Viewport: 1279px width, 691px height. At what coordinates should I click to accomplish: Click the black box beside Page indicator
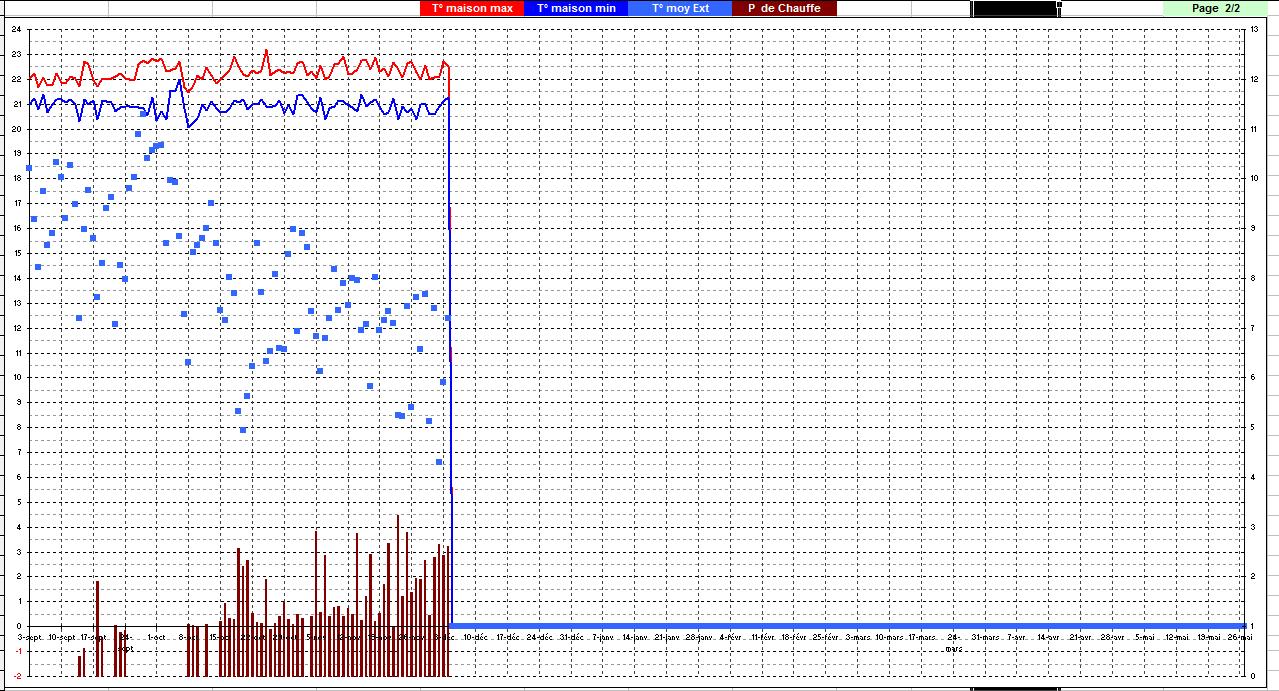(x=1015, y=8)
